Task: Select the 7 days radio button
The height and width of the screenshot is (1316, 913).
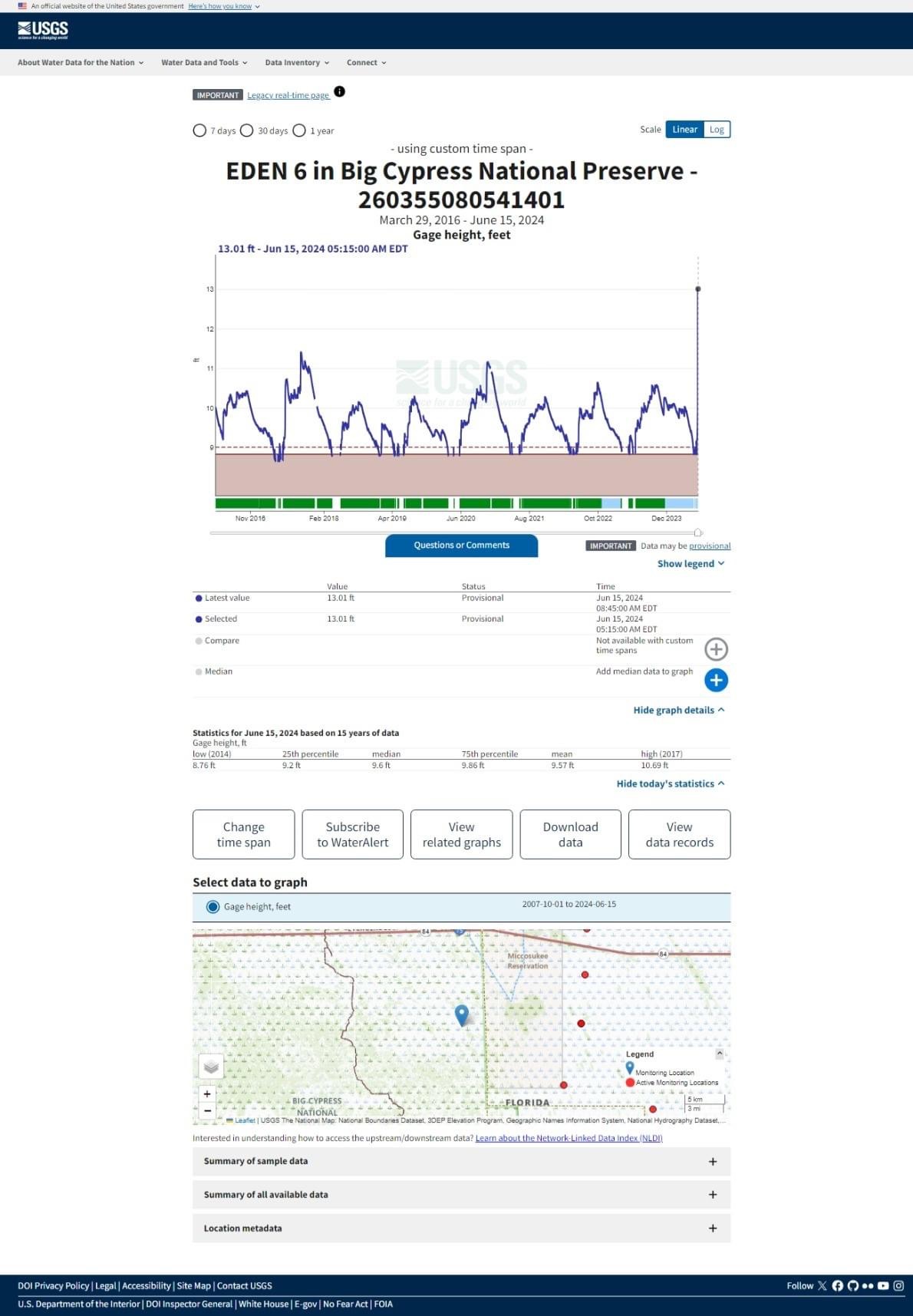Action: click(x=199, y=130)
